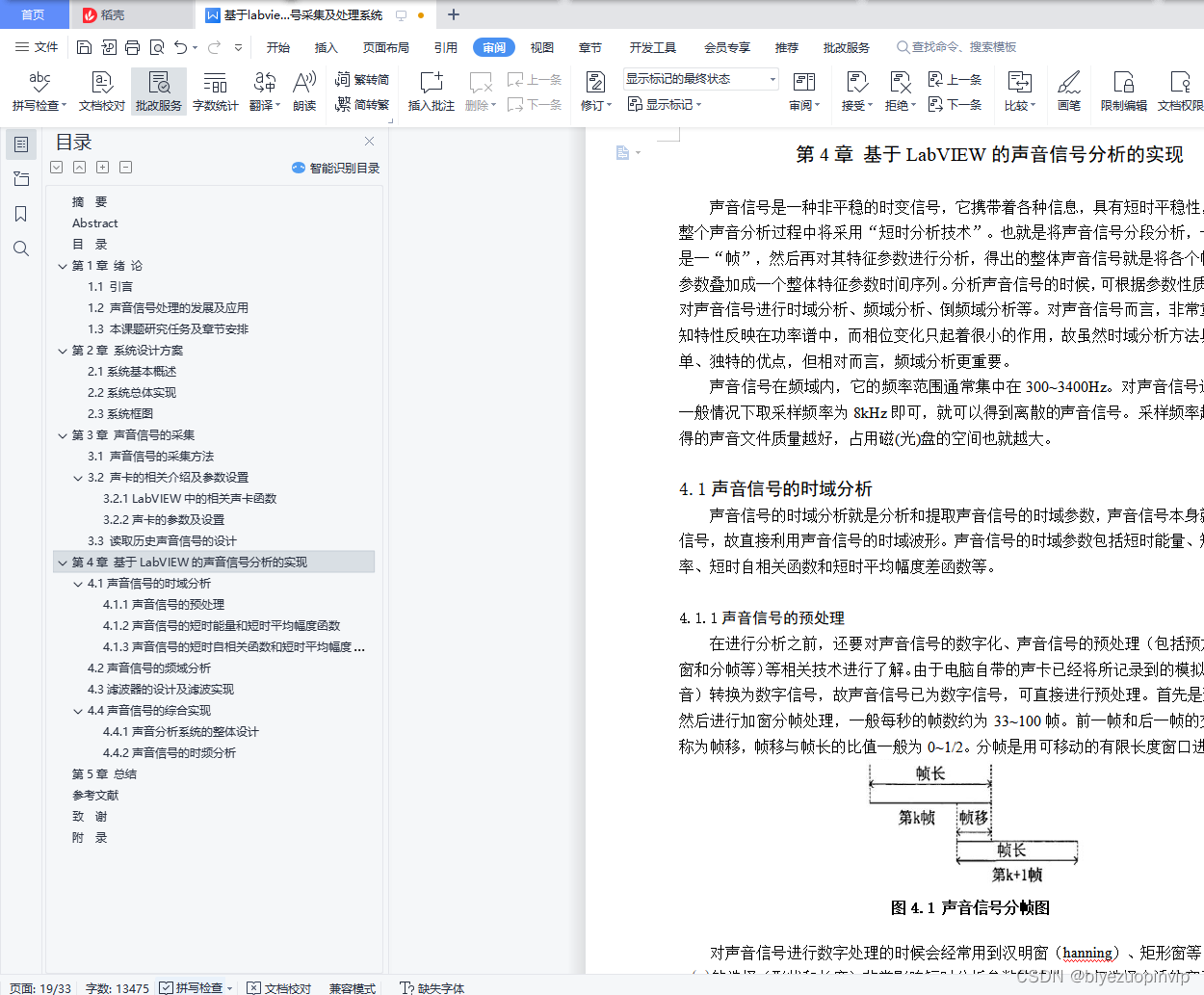Viewport: 1204px width, 995px height.
Task: Open the search sidebar icon
Action: 20,249
